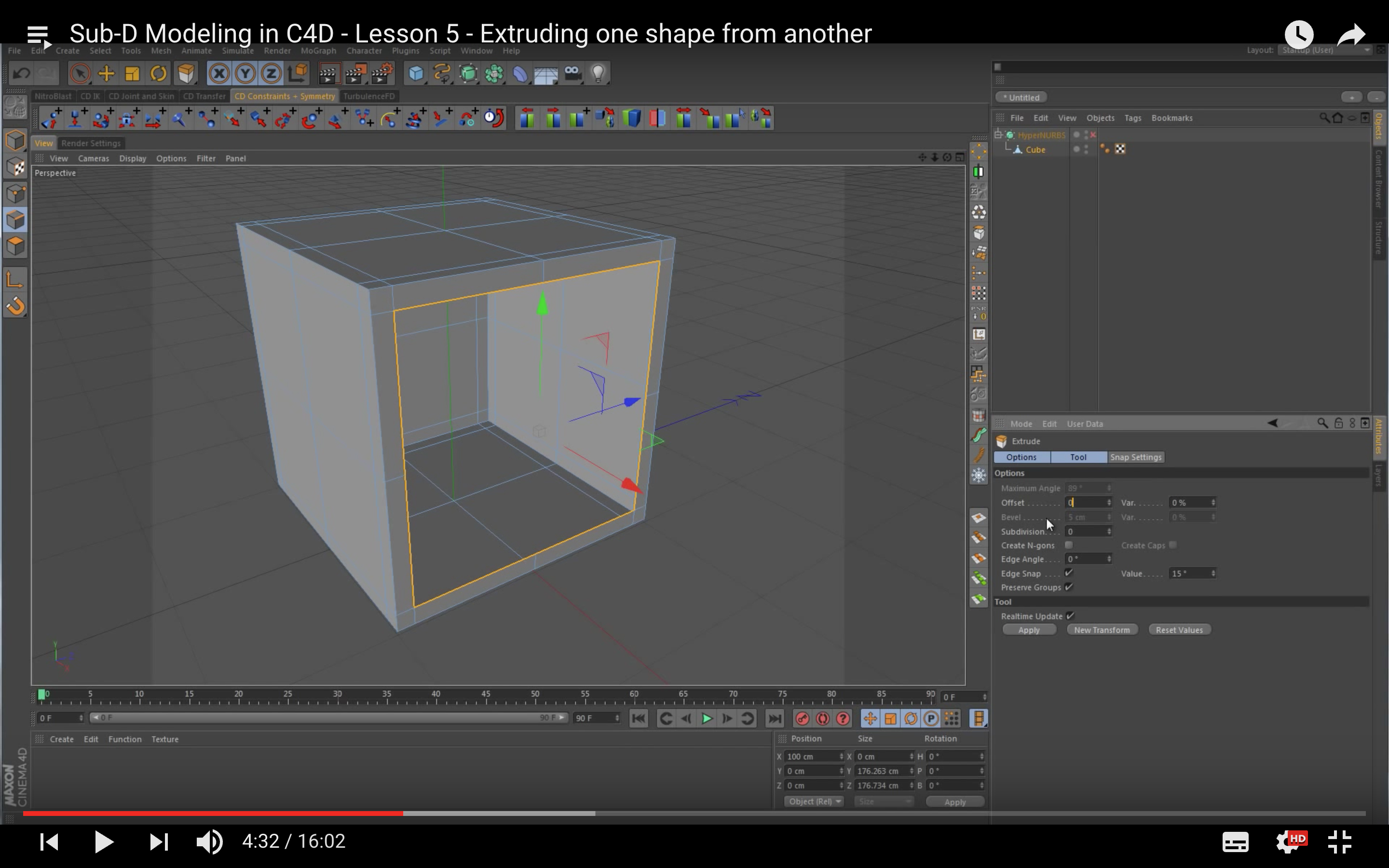Open the deformer objects icon

(520, 73)
